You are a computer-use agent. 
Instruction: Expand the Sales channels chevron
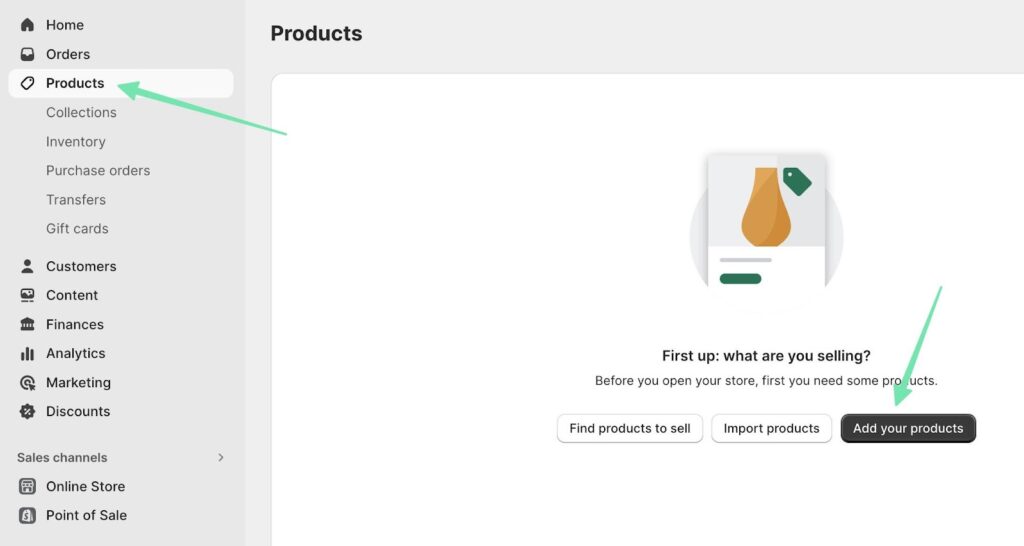[221, 457]
